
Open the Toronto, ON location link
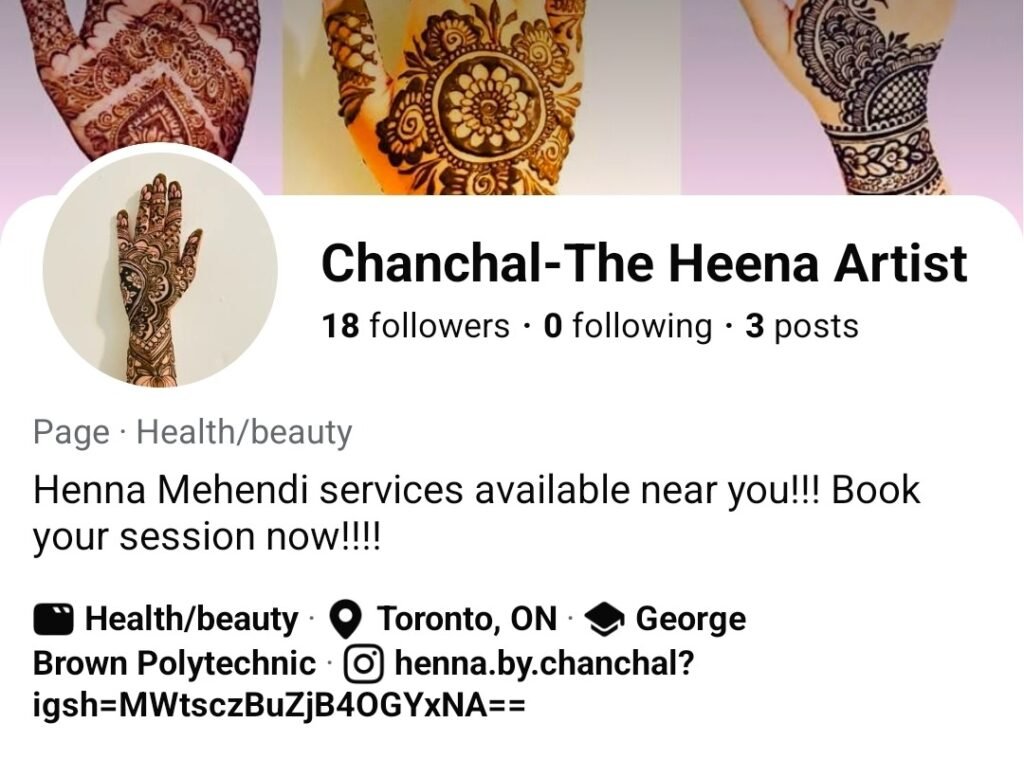click(467, 619)
